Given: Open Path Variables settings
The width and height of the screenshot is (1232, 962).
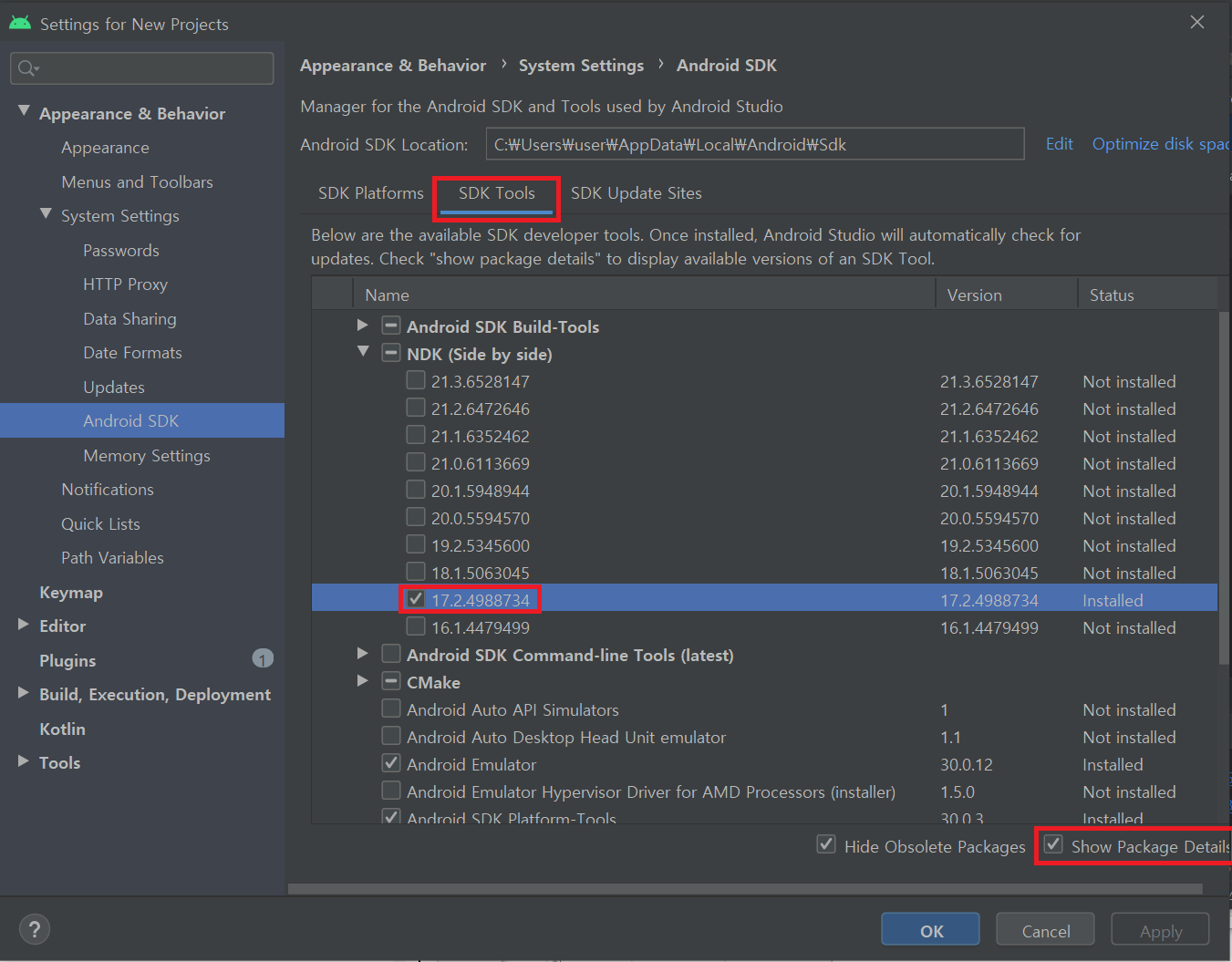Looking at the screenshot, I should coord(112,558).
